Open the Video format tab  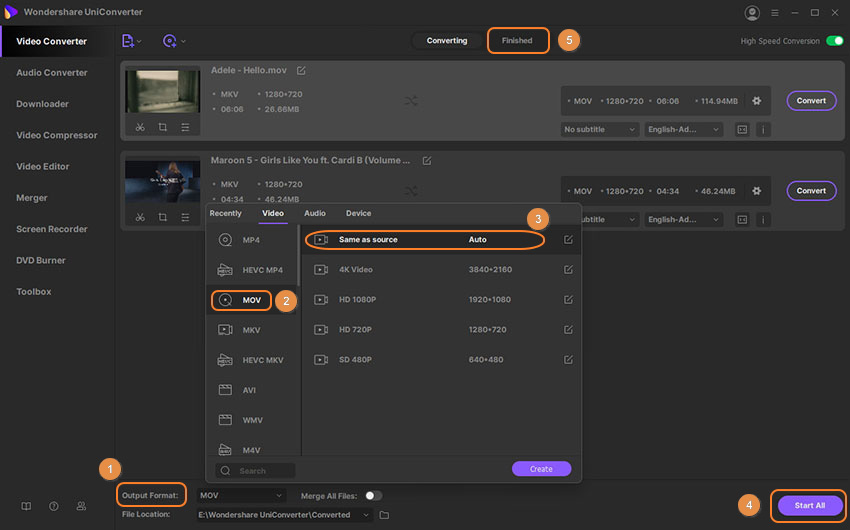[x=273, y=214]
